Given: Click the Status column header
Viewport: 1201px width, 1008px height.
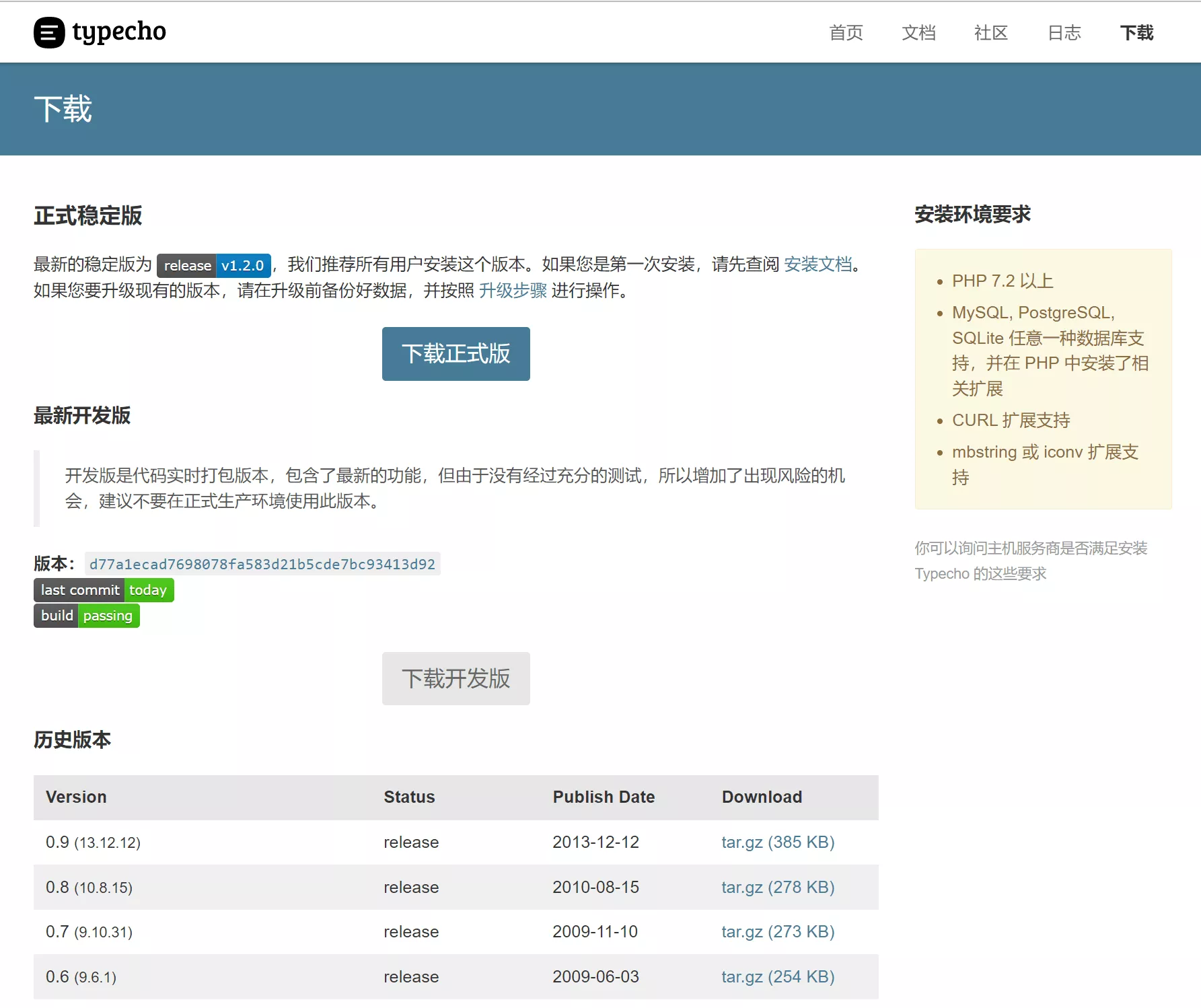Looking at the screenshot, I should [x=409, y=797].
